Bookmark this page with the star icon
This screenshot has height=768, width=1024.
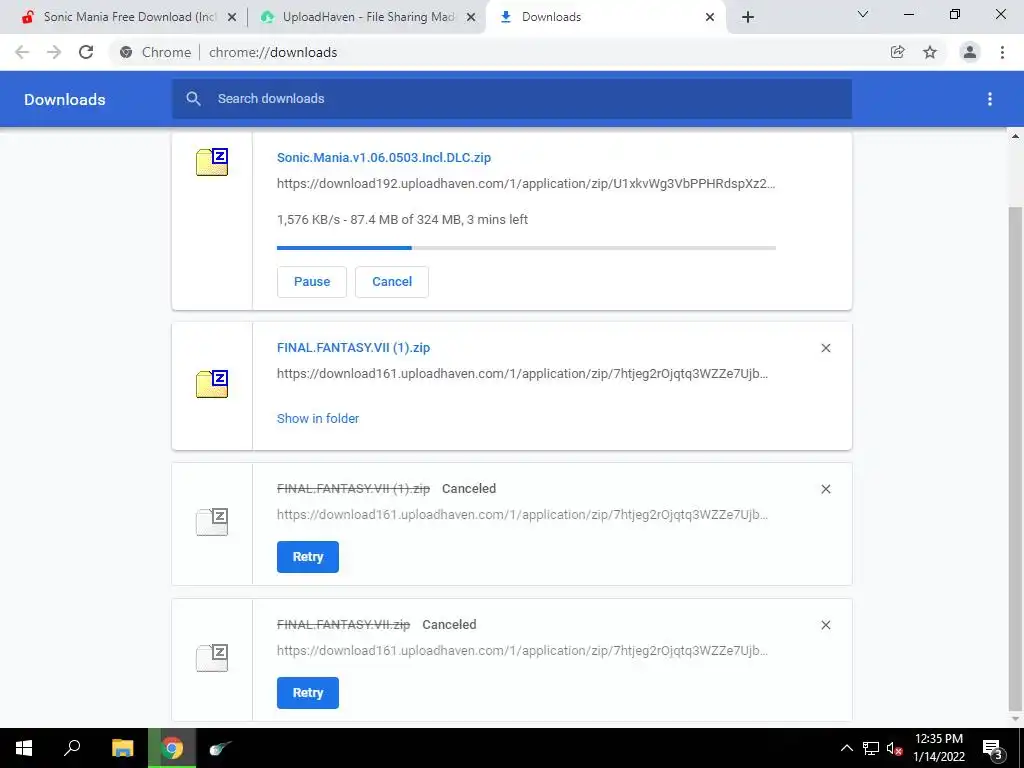point(930,52)
